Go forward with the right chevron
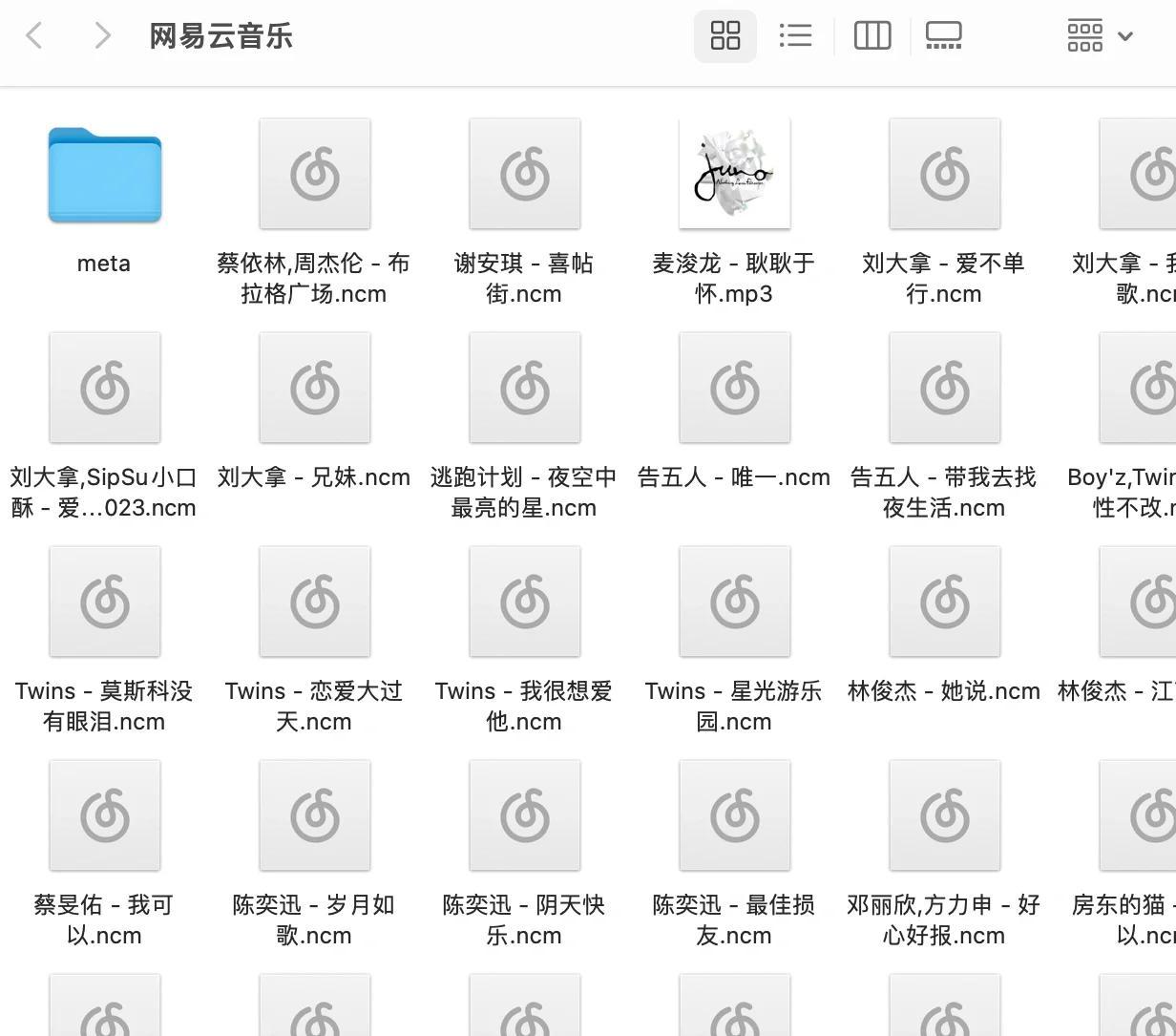Screen dimensions: 1176x1036 [102, 36]
